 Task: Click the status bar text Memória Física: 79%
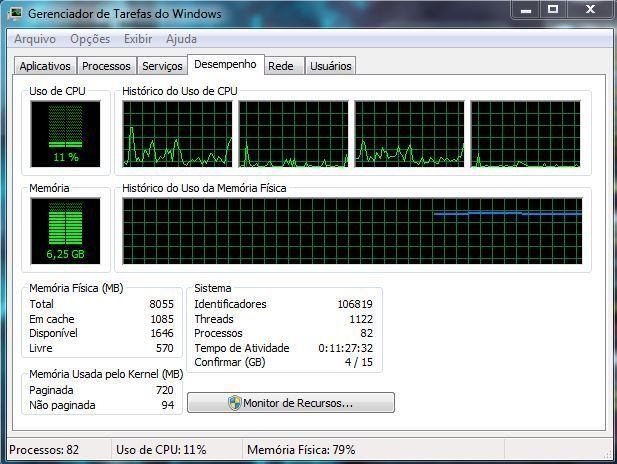[301, 450]
